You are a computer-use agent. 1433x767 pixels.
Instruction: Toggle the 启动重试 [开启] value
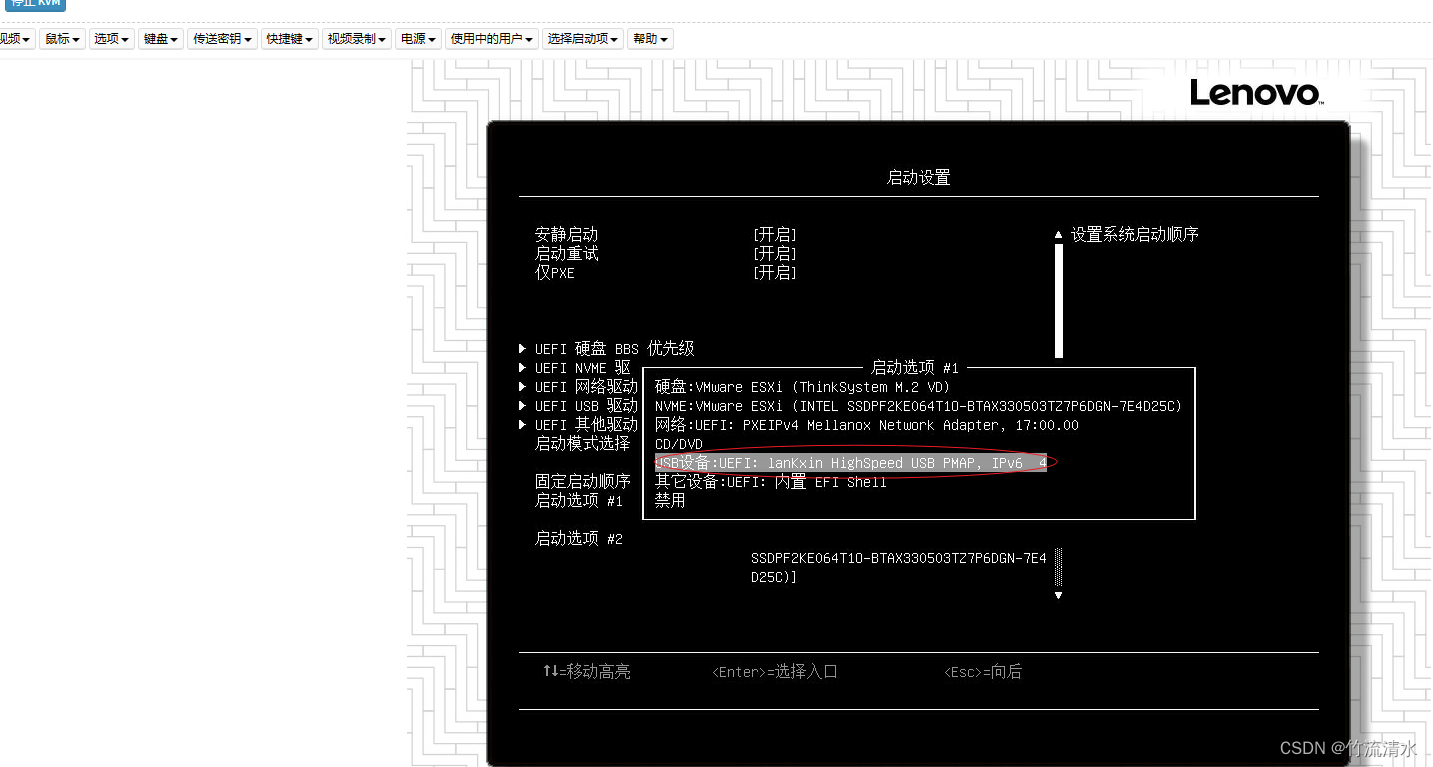click(x=775, y=253)
